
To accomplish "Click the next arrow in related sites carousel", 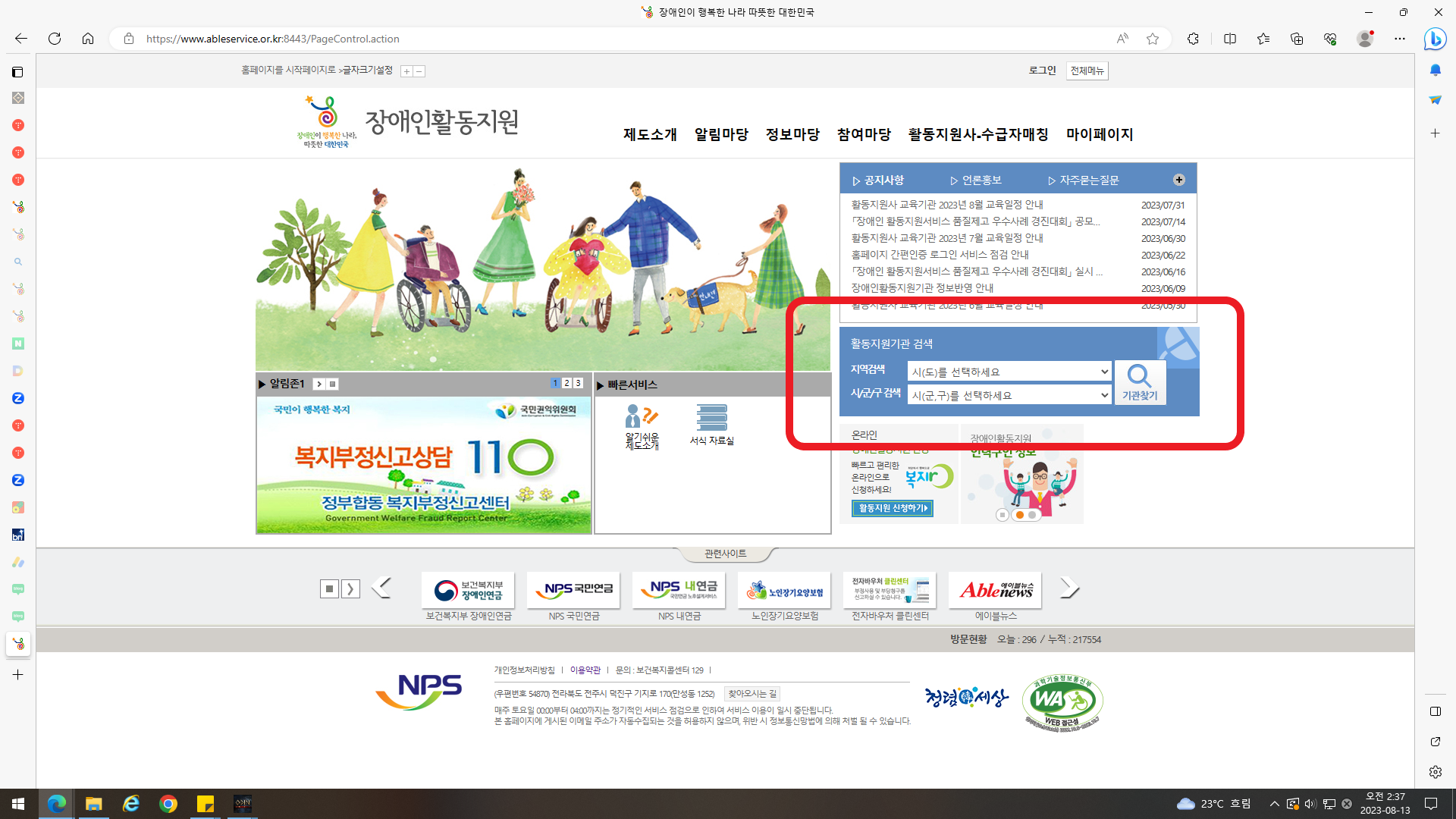I will pyautogui.click(x=1068, y=588).
